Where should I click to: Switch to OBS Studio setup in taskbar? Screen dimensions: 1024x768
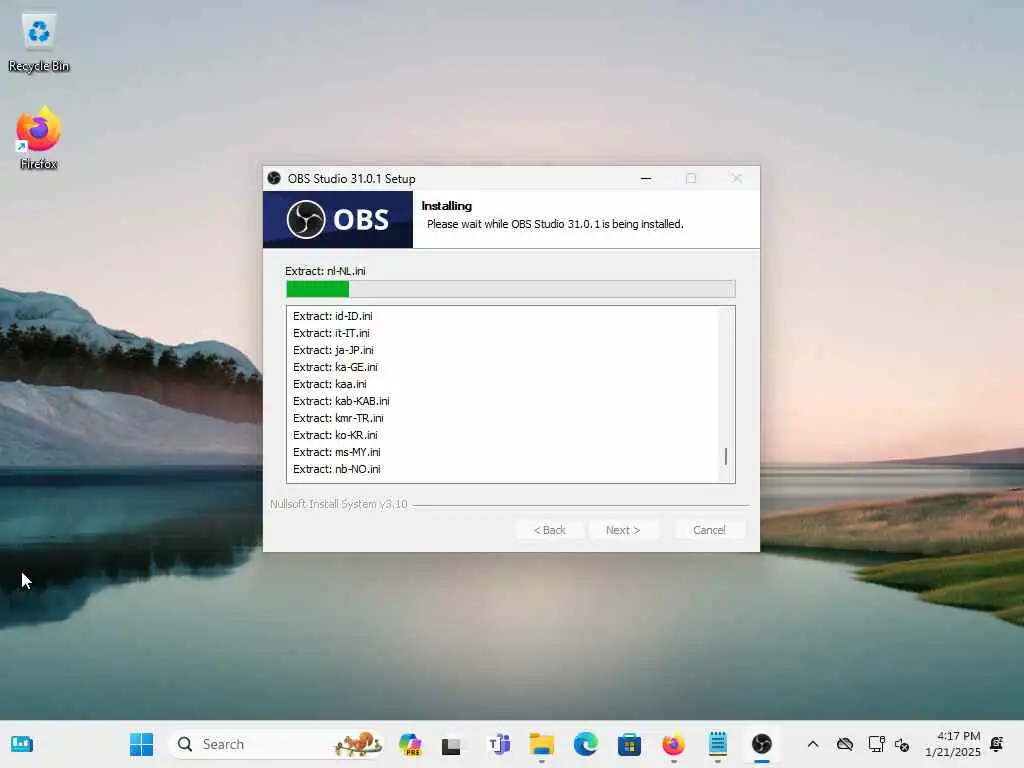point(761,744)
